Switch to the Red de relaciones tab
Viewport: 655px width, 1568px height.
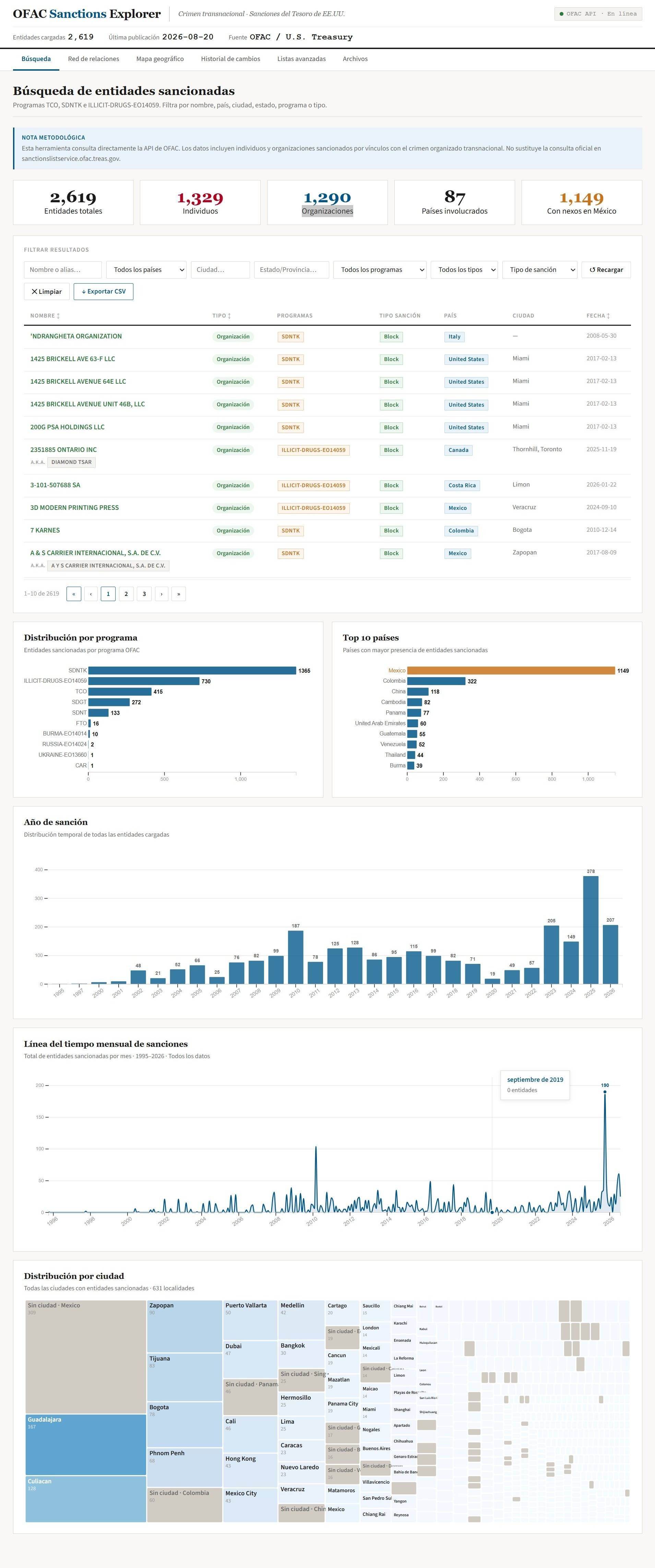click(x=94, y=59)
